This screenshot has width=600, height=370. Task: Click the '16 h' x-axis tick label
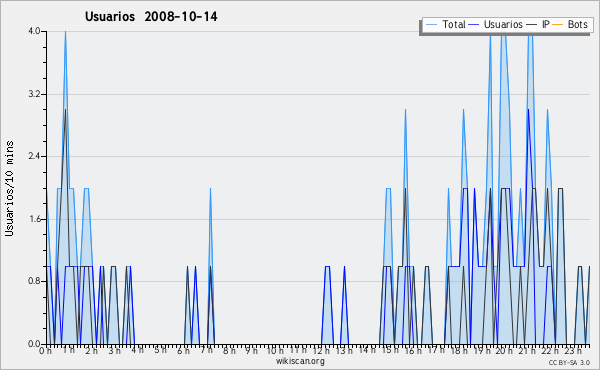coord(413,351)
